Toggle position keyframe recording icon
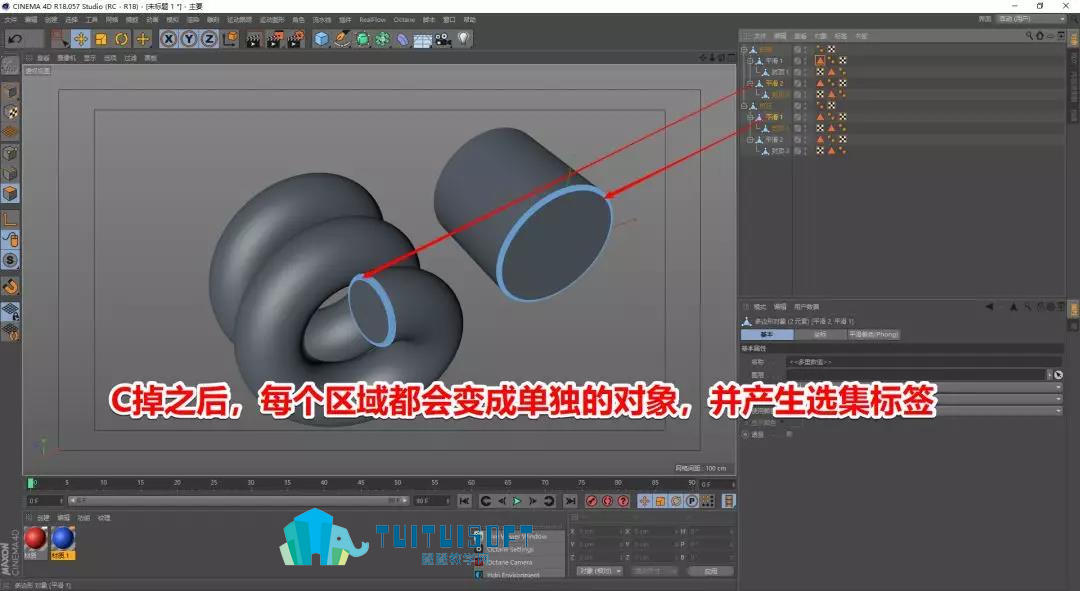1080x591 pixels. pos(644,501)
